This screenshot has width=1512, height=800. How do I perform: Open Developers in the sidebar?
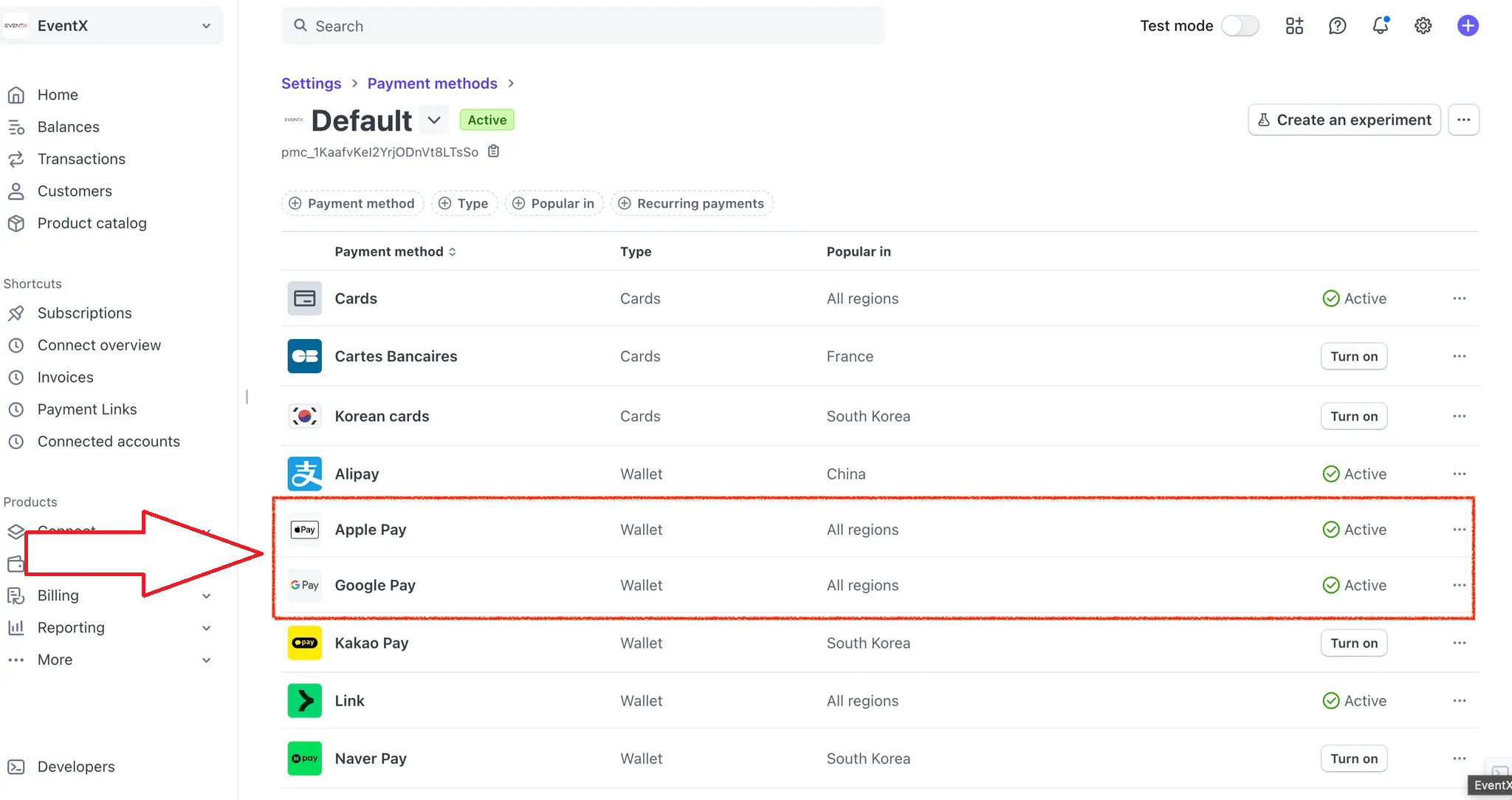point(76,767)
